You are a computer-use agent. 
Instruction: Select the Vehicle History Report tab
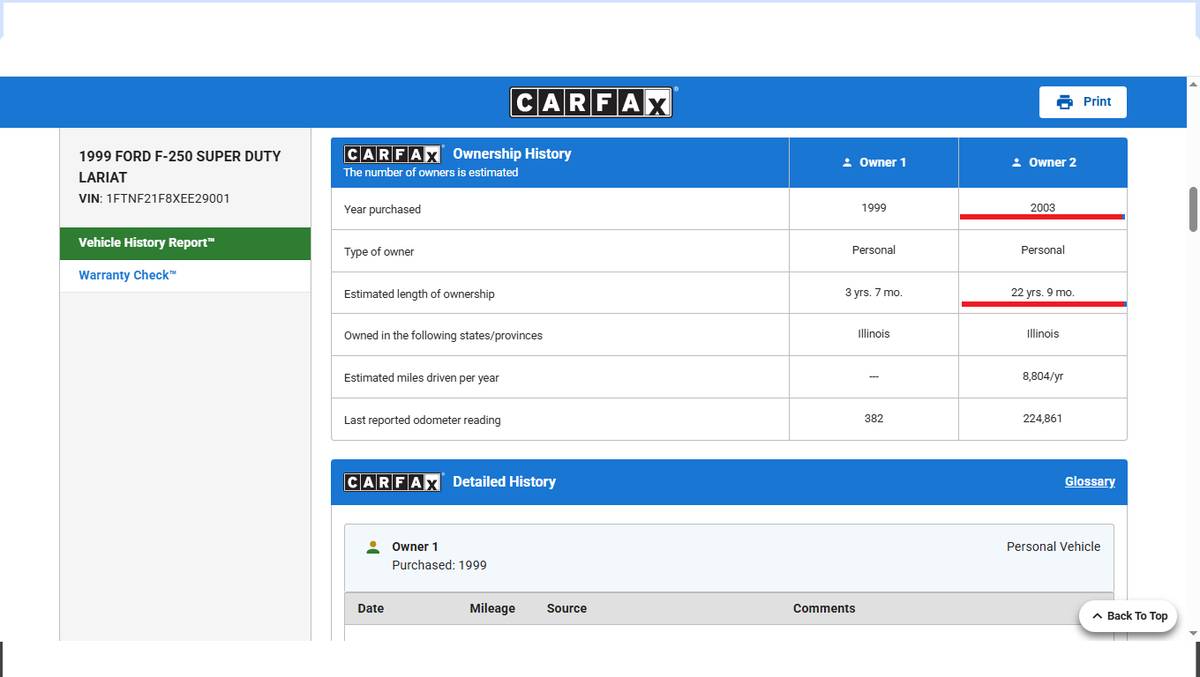coord(147,243)
